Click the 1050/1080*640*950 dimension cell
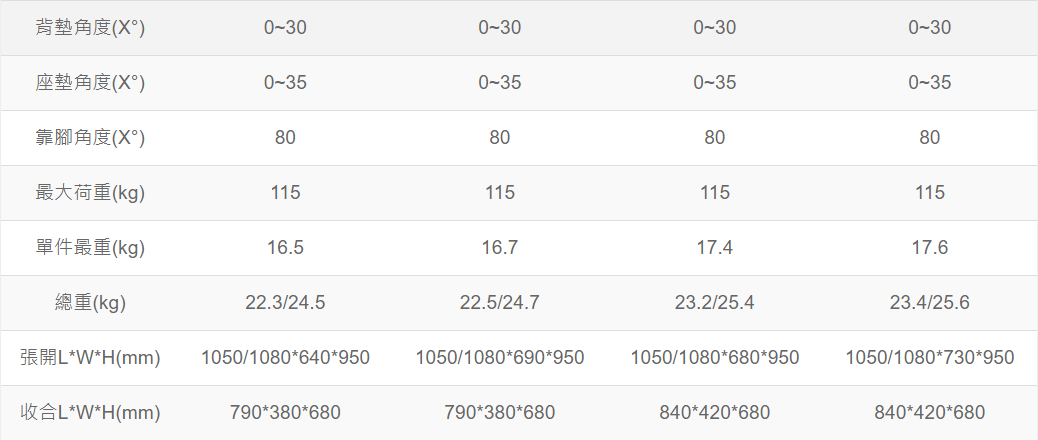Image resolution: width=1038 pixels, height=440 pixels. coord(285,358)
